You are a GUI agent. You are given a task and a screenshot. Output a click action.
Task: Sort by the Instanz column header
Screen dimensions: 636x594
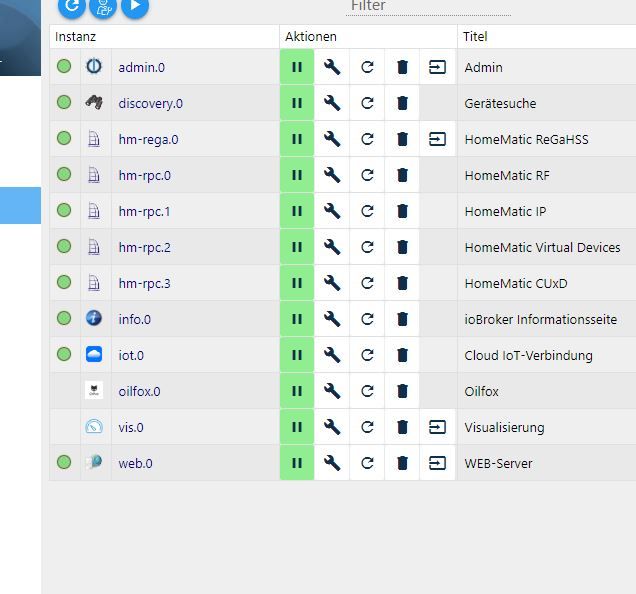click(x=76, y=36)
